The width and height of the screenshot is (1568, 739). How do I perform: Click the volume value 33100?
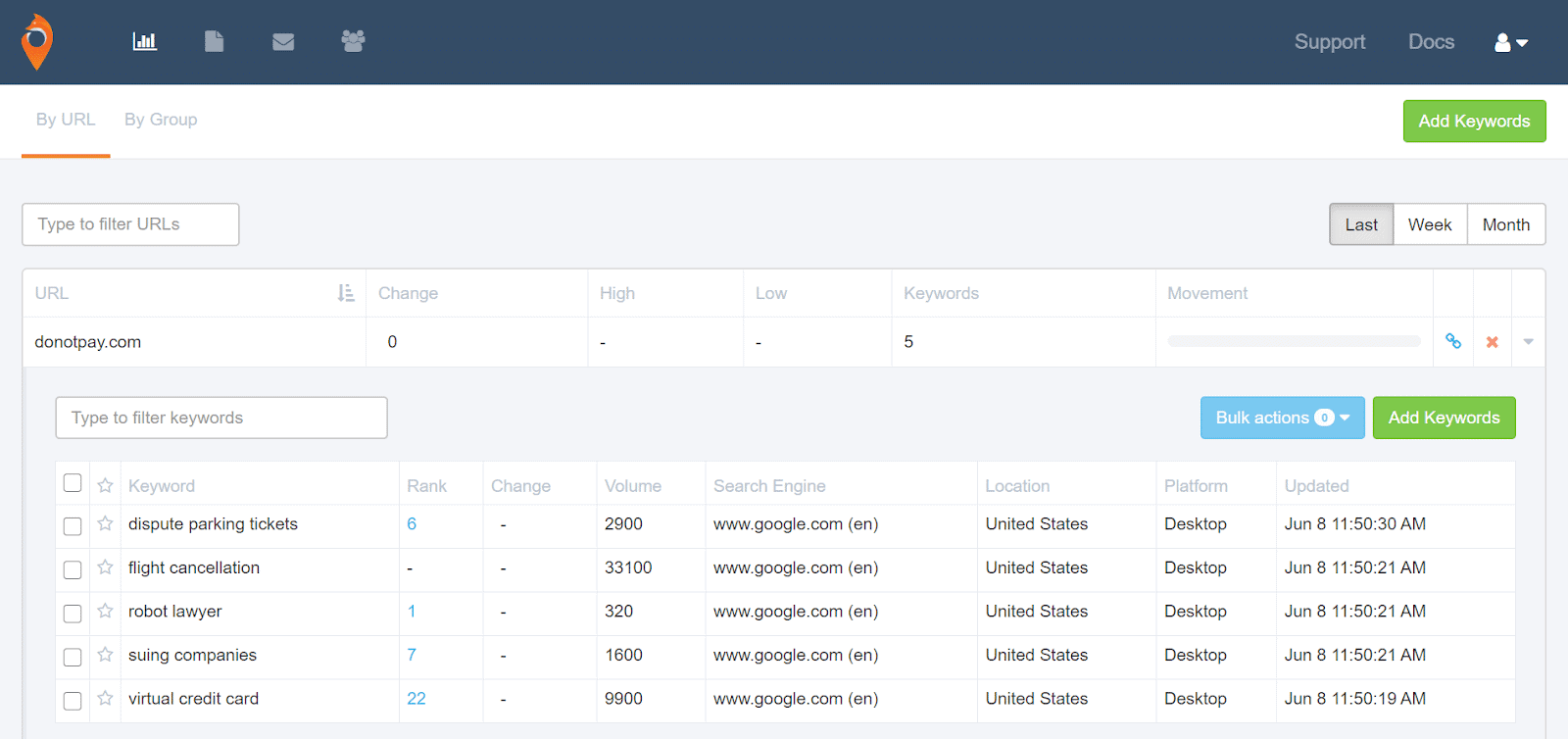pyautogui.click(x=628, y=567)
